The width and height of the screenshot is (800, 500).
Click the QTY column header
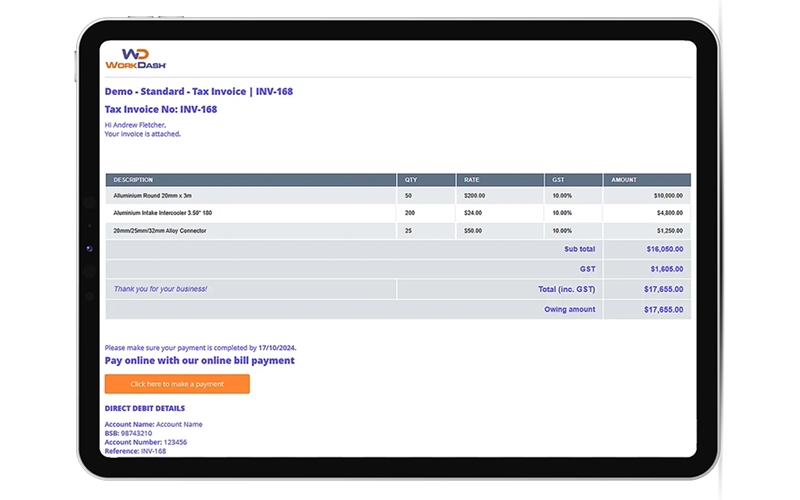click(x=411, y=180)
